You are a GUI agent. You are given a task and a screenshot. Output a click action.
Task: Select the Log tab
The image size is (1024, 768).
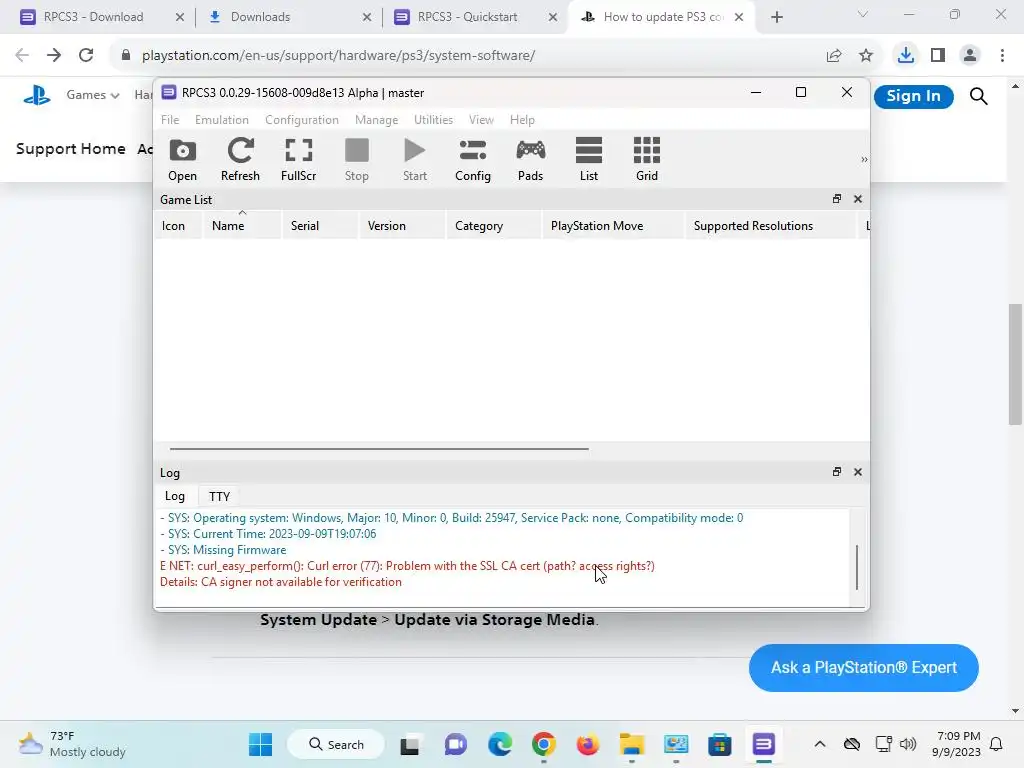[174, 496]
